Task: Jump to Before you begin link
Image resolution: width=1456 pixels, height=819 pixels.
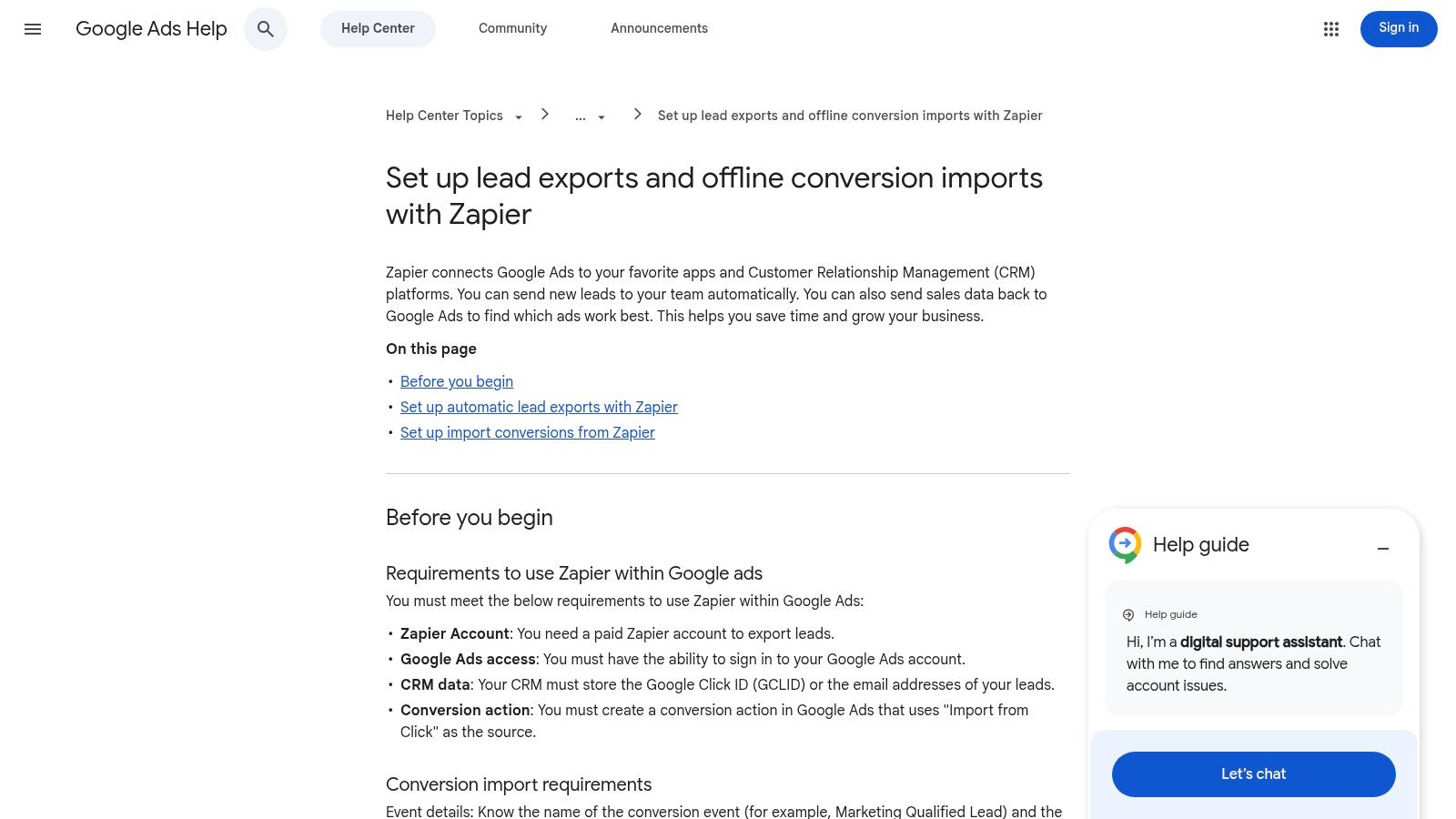Action: point(457,382)
